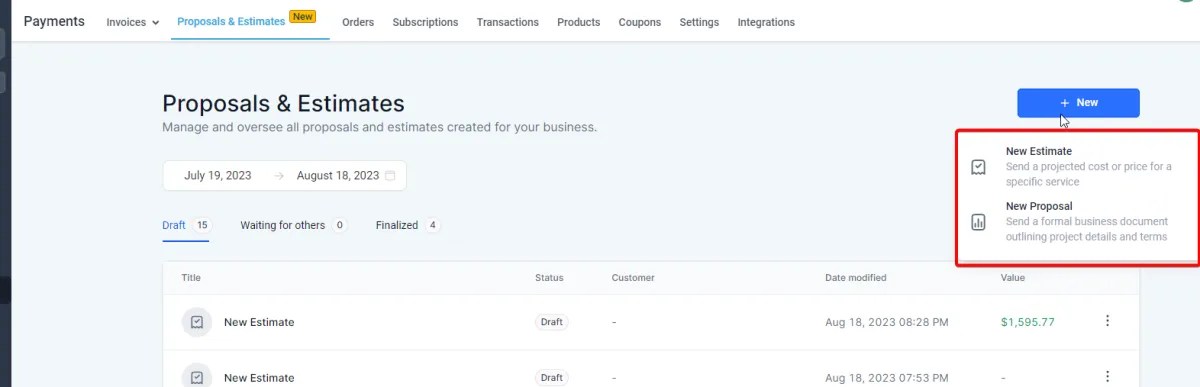Viewport: 1200px width, 387px height.
Task: Click the Date modified column header
Action: pyautogui.click(x=855, y=277)
